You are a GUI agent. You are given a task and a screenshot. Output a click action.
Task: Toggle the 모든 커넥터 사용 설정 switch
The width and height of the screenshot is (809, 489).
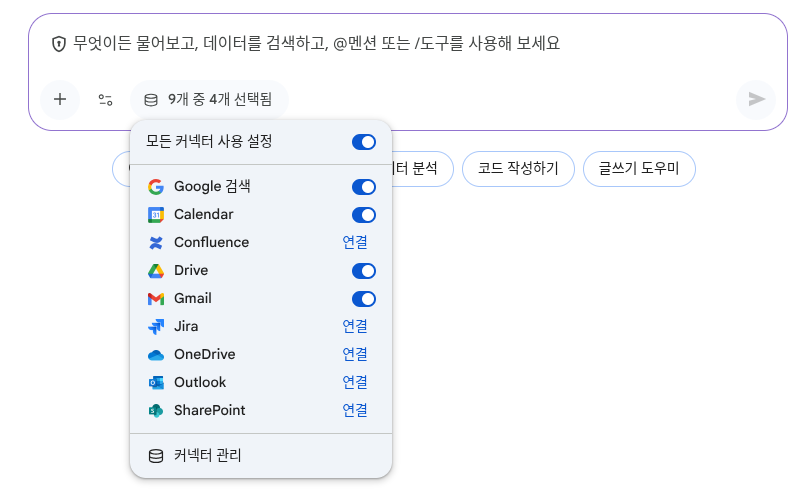click(363, 142)
